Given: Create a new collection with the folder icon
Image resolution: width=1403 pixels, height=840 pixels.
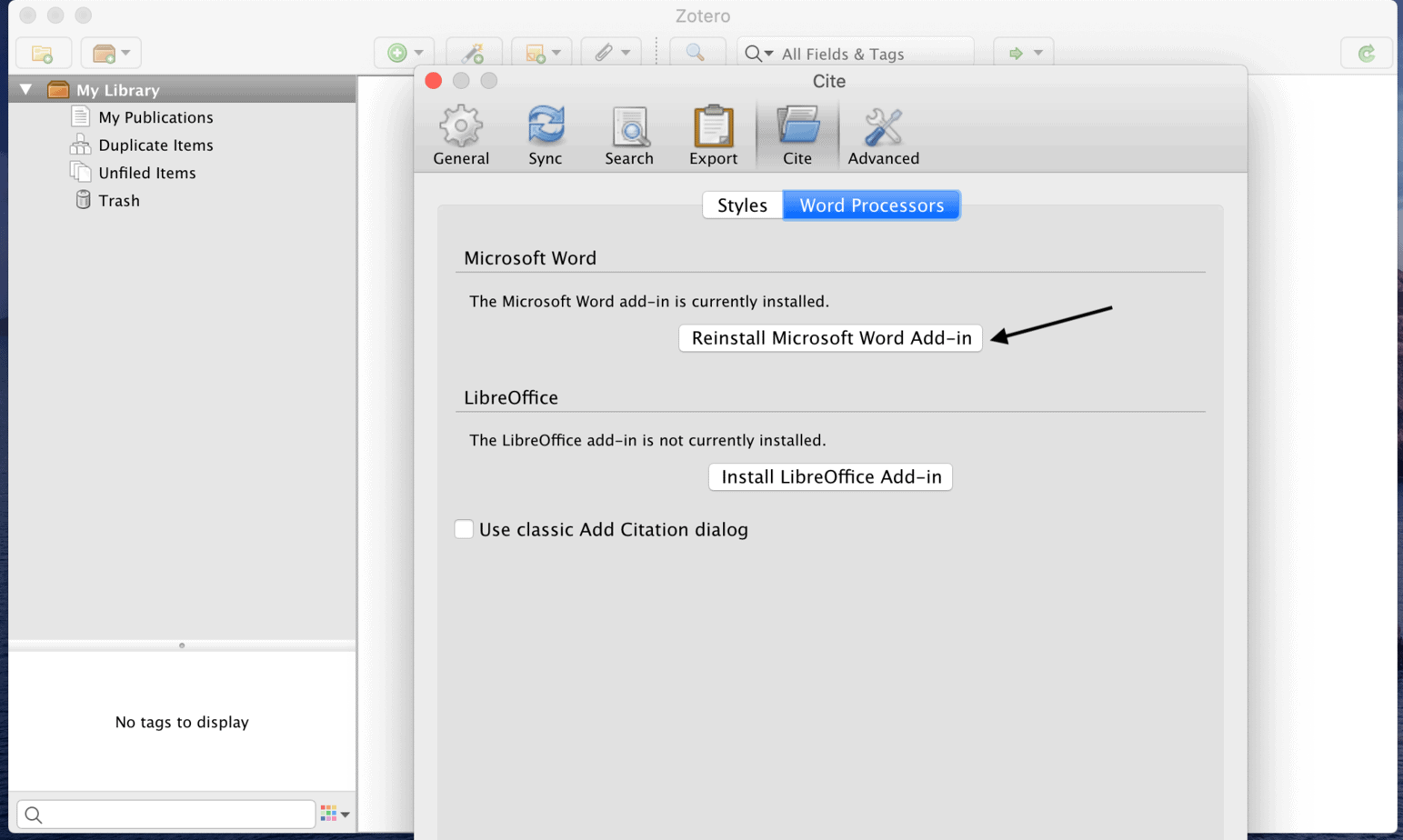Looking at the screenshot, I should [x=43, y=53].
